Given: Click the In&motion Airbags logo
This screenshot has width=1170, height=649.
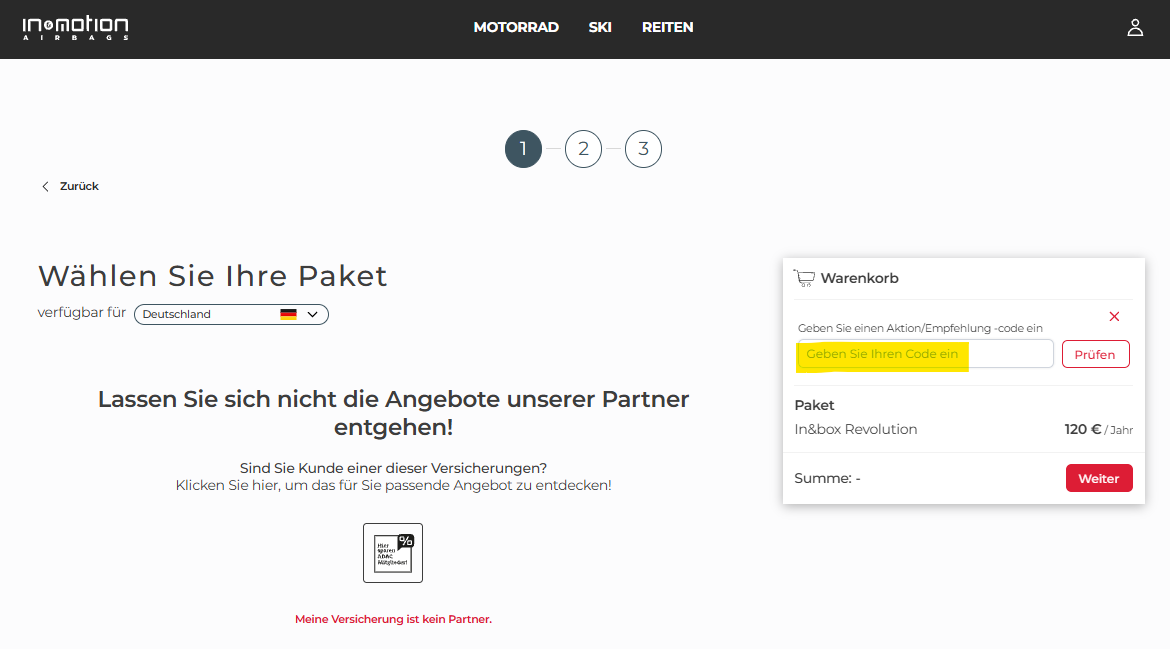Looking at the screenshot, I should point(75,28).
